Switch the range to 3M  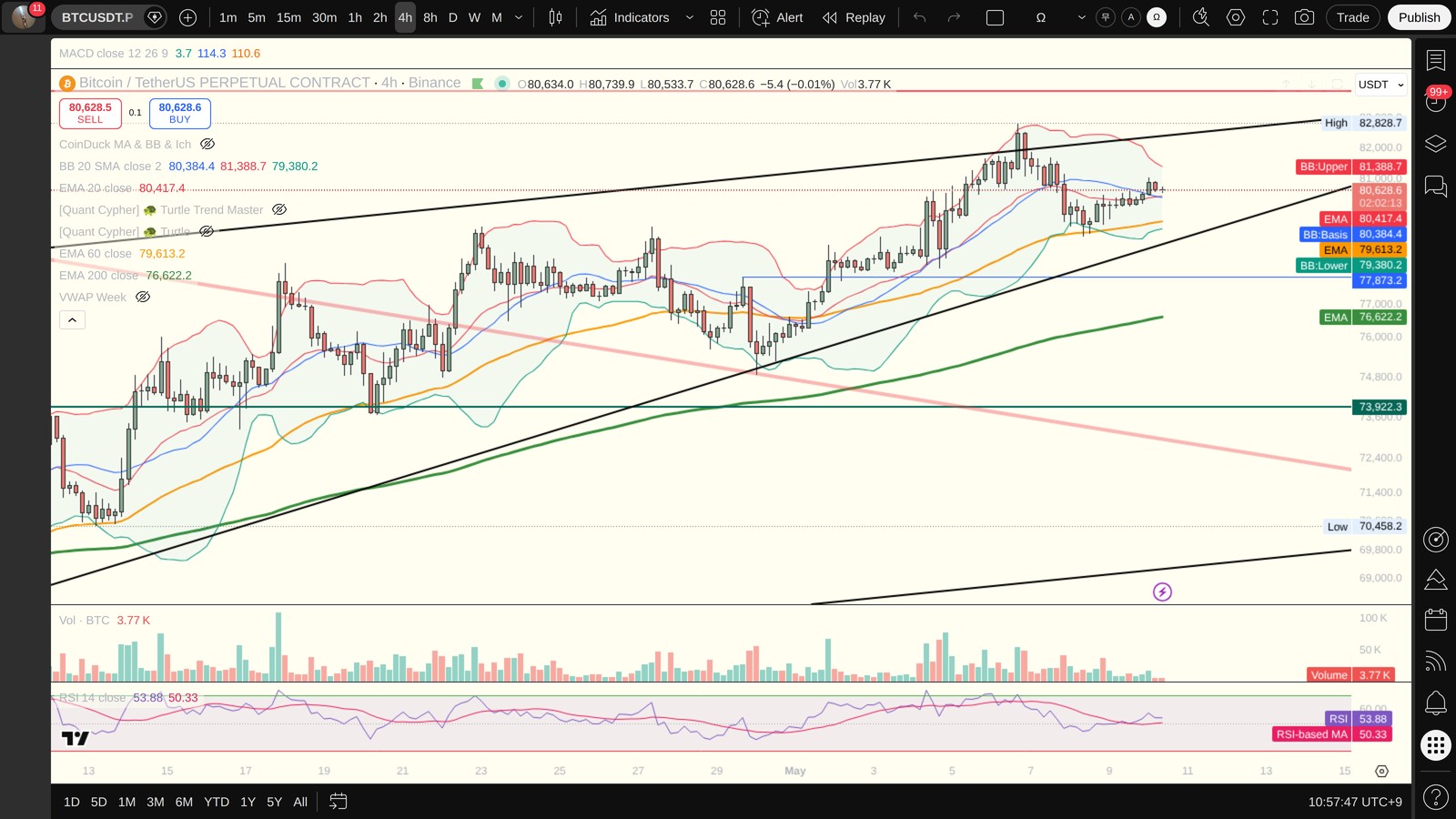click(156, 802)
